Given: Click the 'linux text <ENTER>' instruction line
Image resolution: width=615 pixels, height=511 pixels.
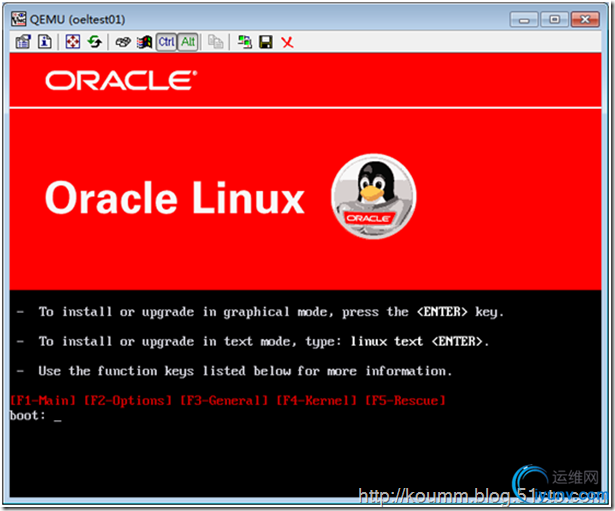Looking at the screenshot, I should pos(253,342).
